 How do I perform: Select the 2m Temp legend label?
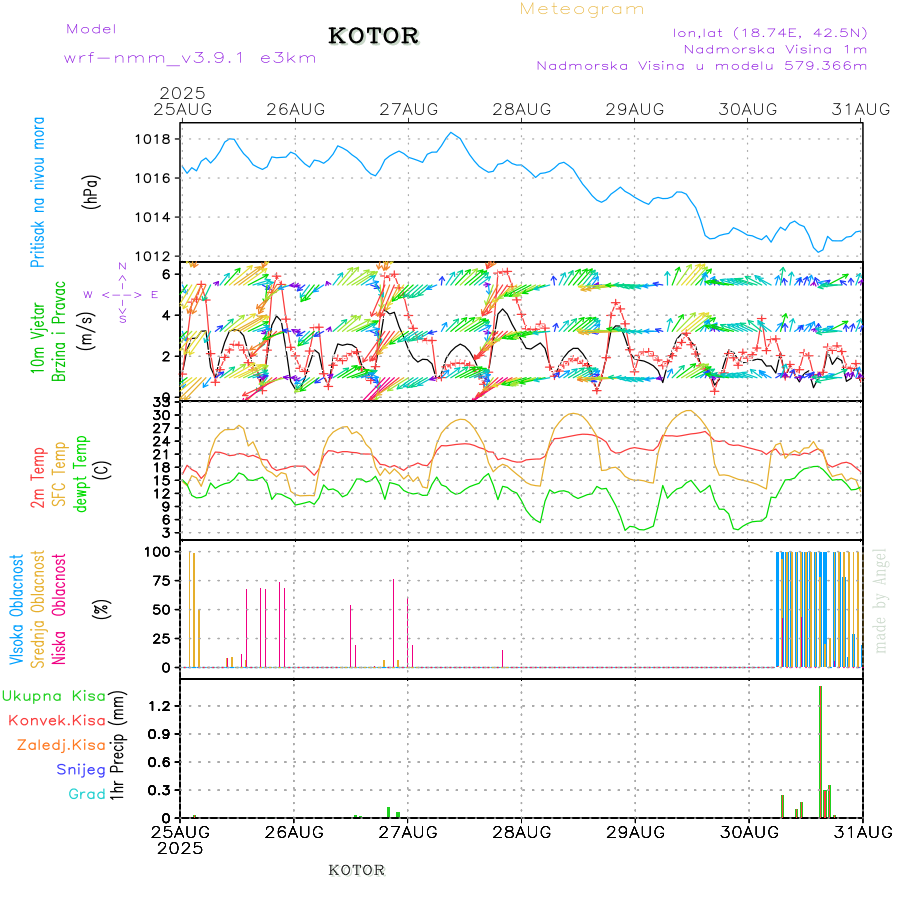[x=38, y=478]
